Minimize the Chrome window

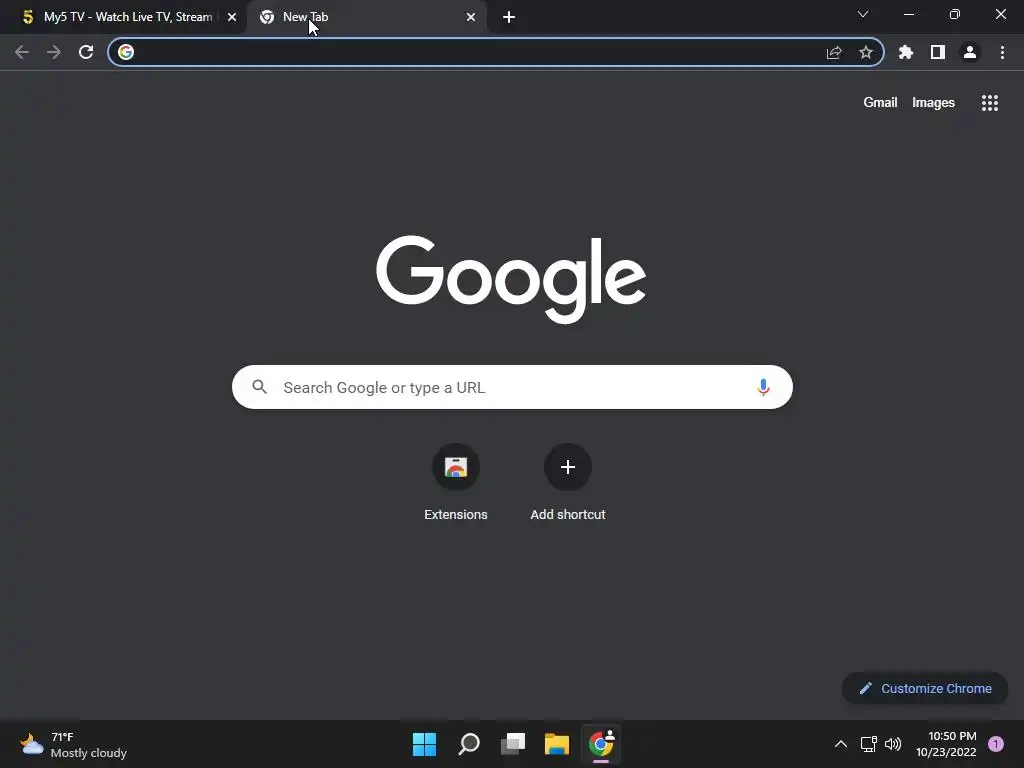(x=909, y=14)
